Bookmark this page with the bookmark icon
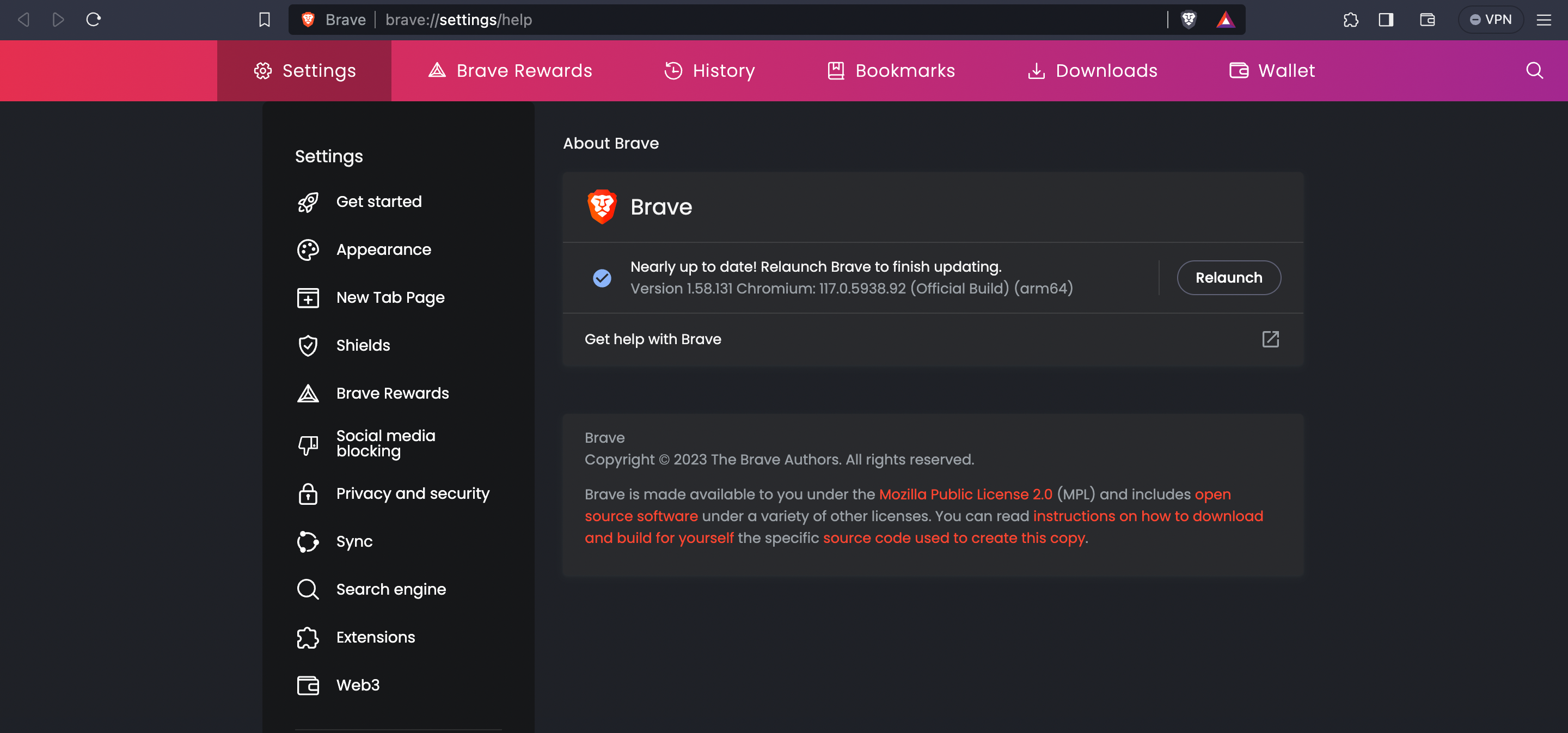The width and height of the screenshot is (1568, 733). tap(264, 20)
